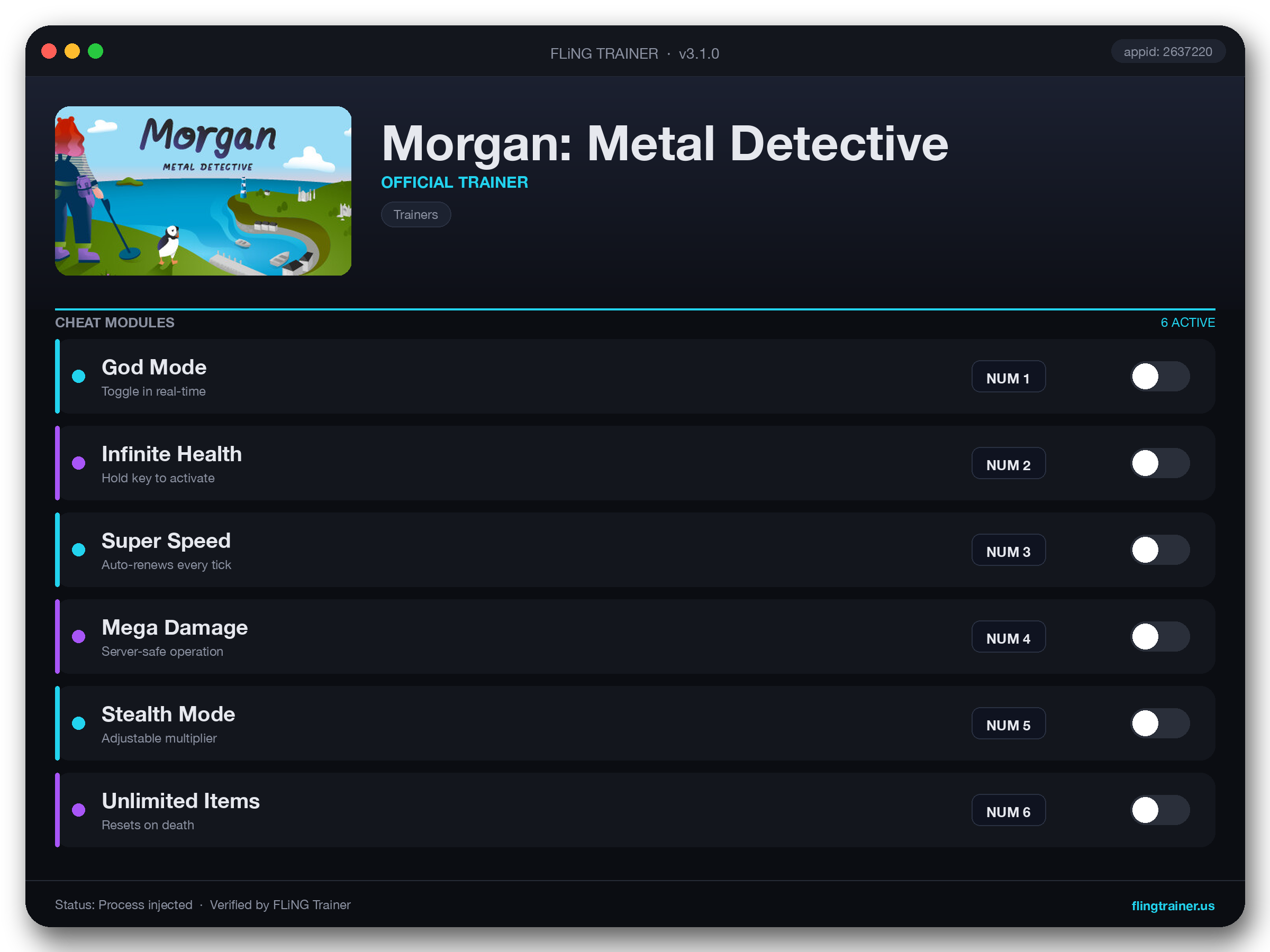This screenshot has width=1270, height=952.
Task: Toggle the God Mode switch
Action: 1160,377
